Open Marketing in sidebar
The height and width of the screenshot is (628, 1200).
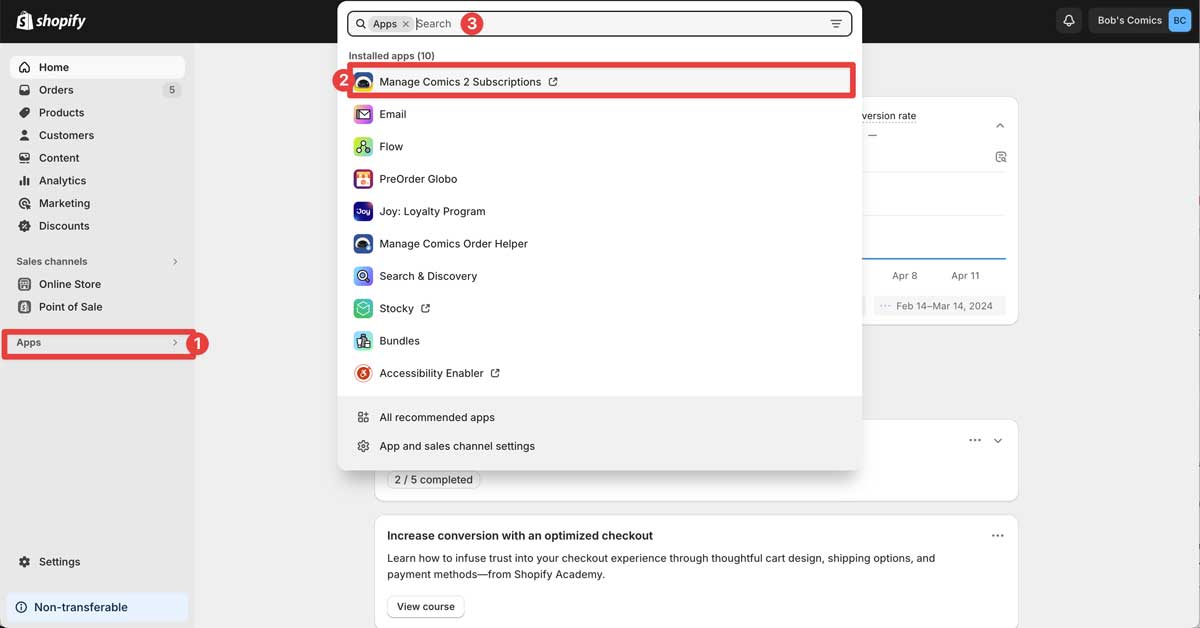[x=97, y=203]
